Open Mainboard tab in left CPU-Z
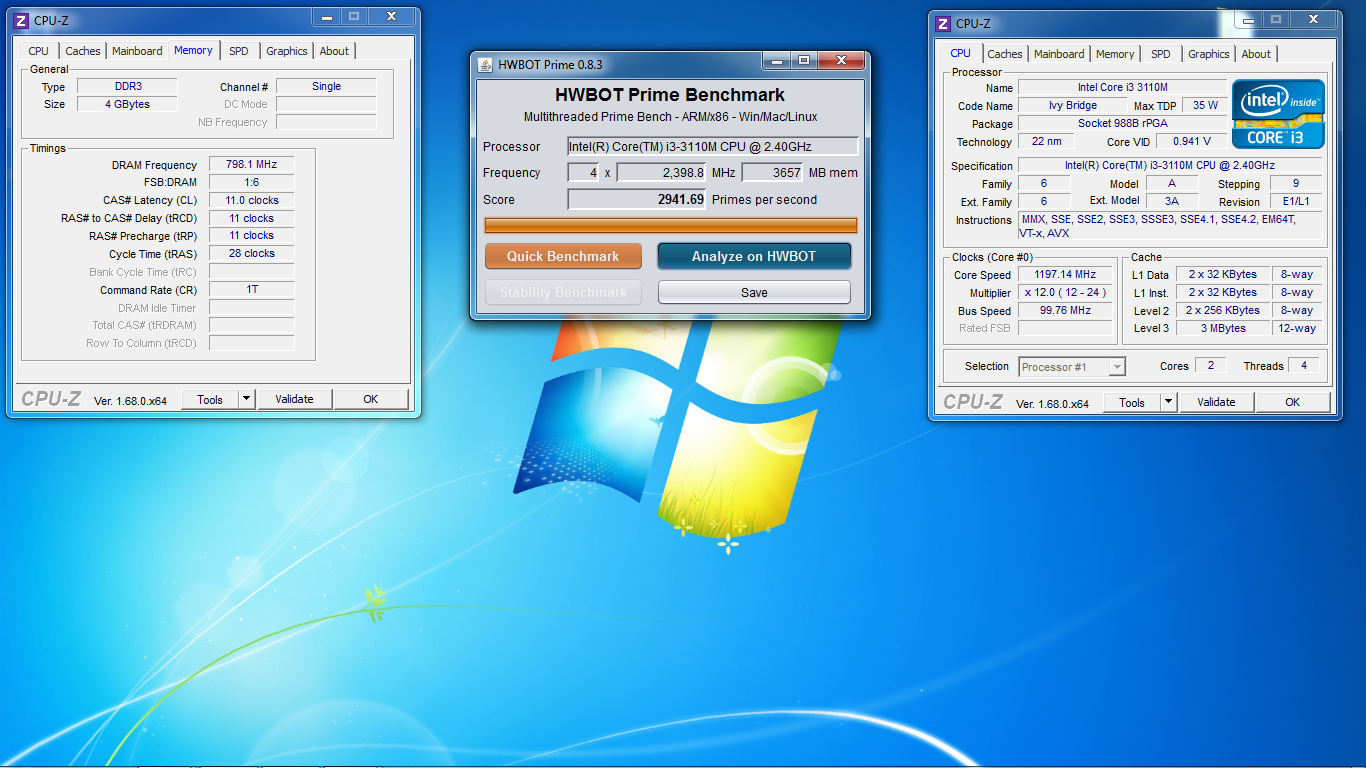The image size is (1366, 768). coord(137,51)
